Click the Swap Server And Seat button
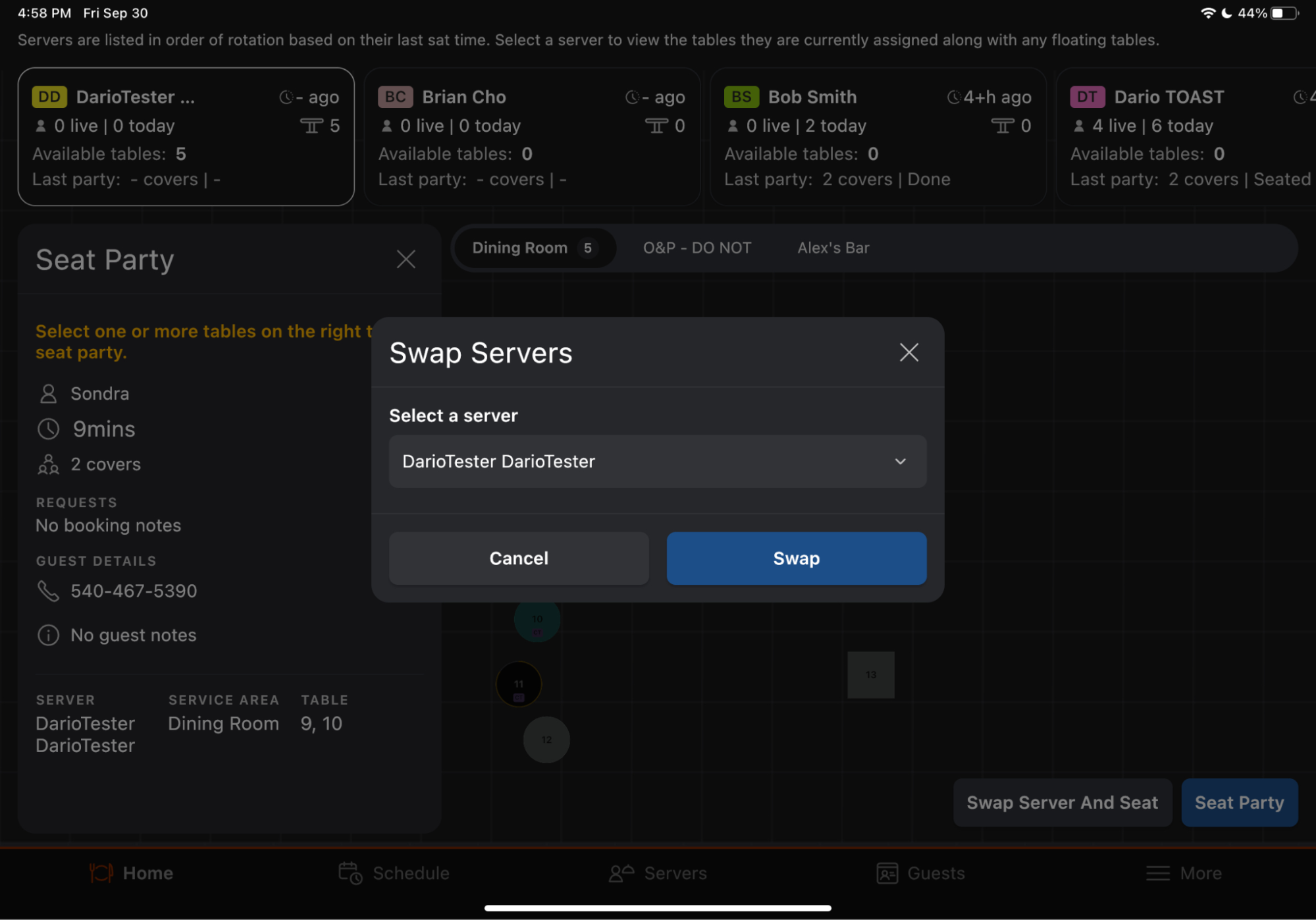The height and width of the screenshot is (920, 1316). tap(1062, 802)
